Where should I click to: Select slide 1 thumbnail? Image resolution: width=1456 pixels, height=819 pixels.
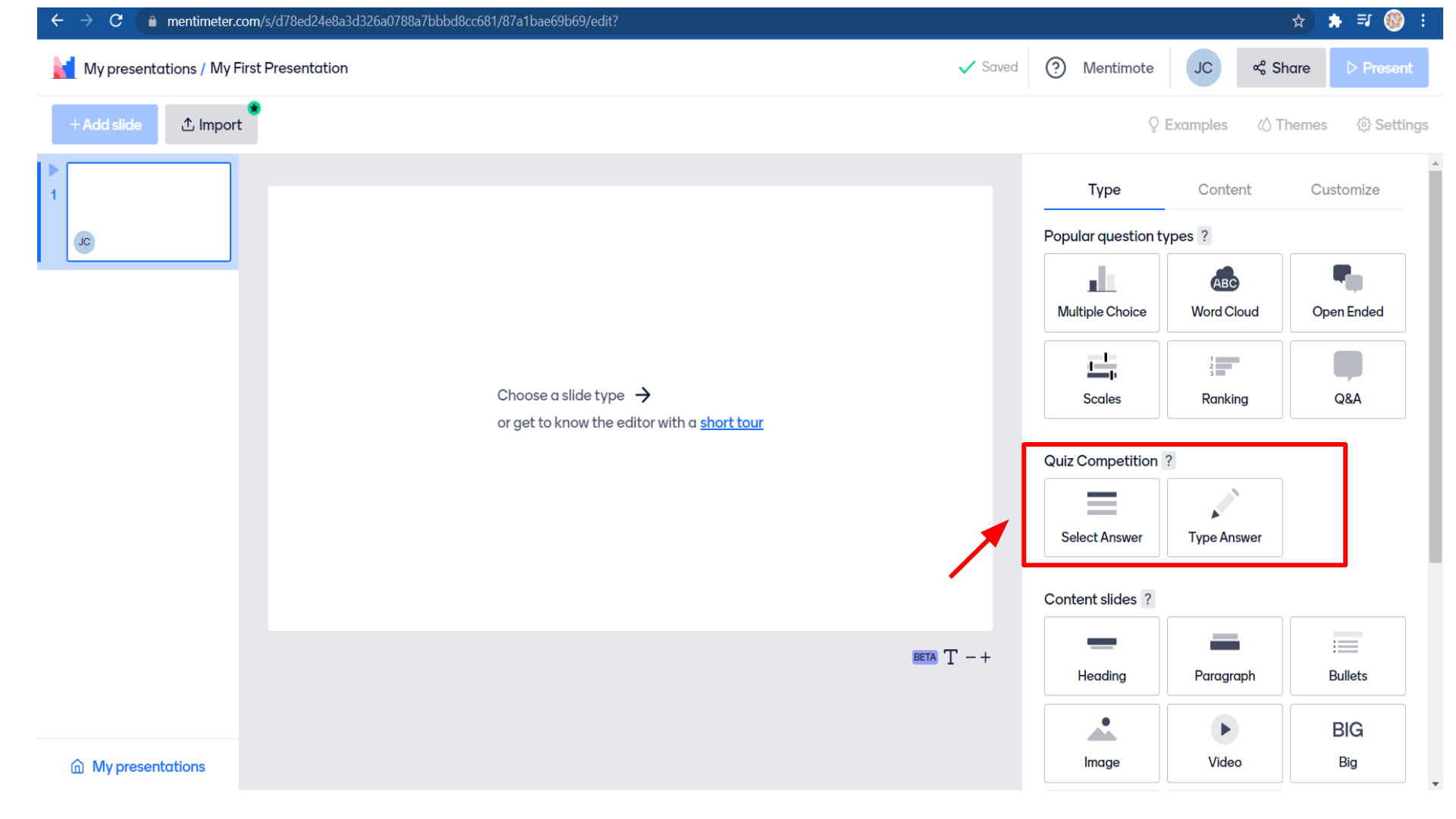[x=149, y=212]
